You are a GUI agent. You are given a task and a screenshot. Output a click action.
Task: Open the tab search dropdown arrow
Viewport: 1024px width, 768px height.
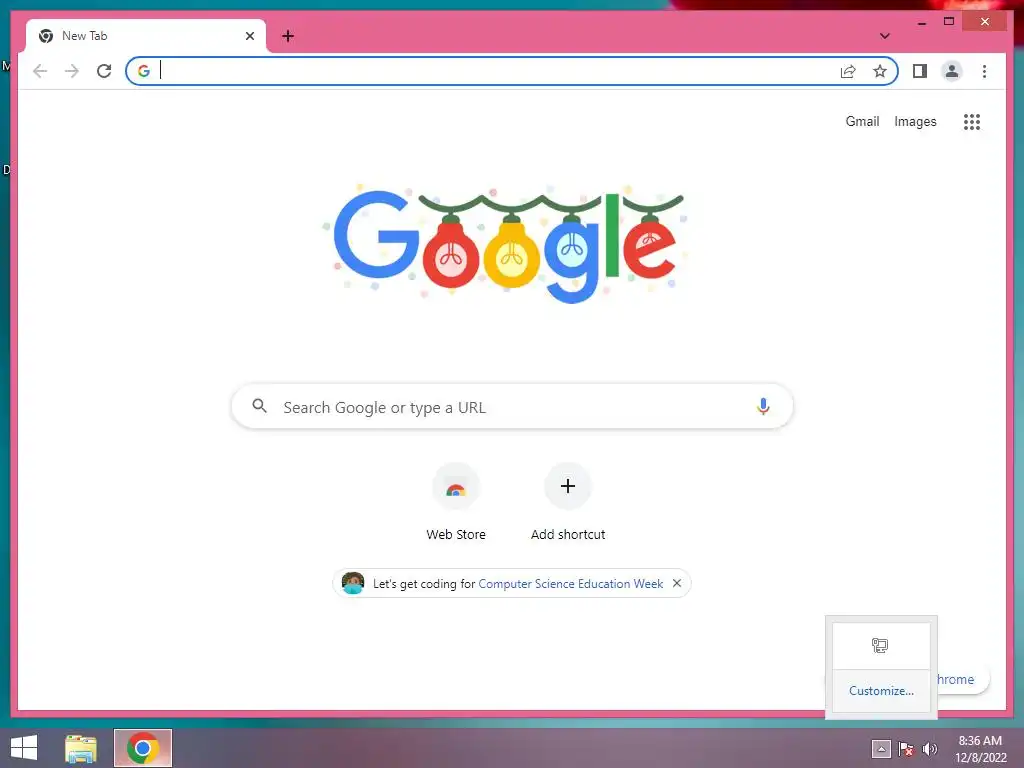[x=884, y=36]
